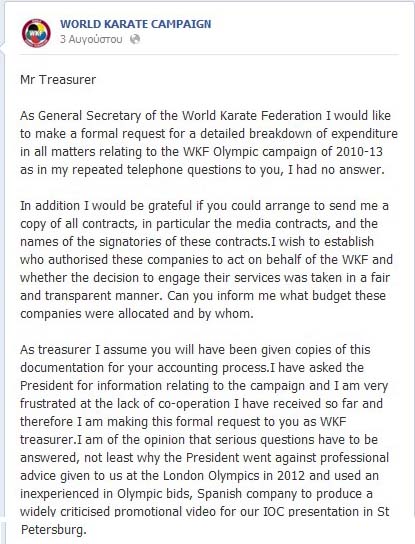Click the line 'companies were allocated and by whom.'
Image resolution: width=415 pixels, height=544 pixels.
[137, 314]
